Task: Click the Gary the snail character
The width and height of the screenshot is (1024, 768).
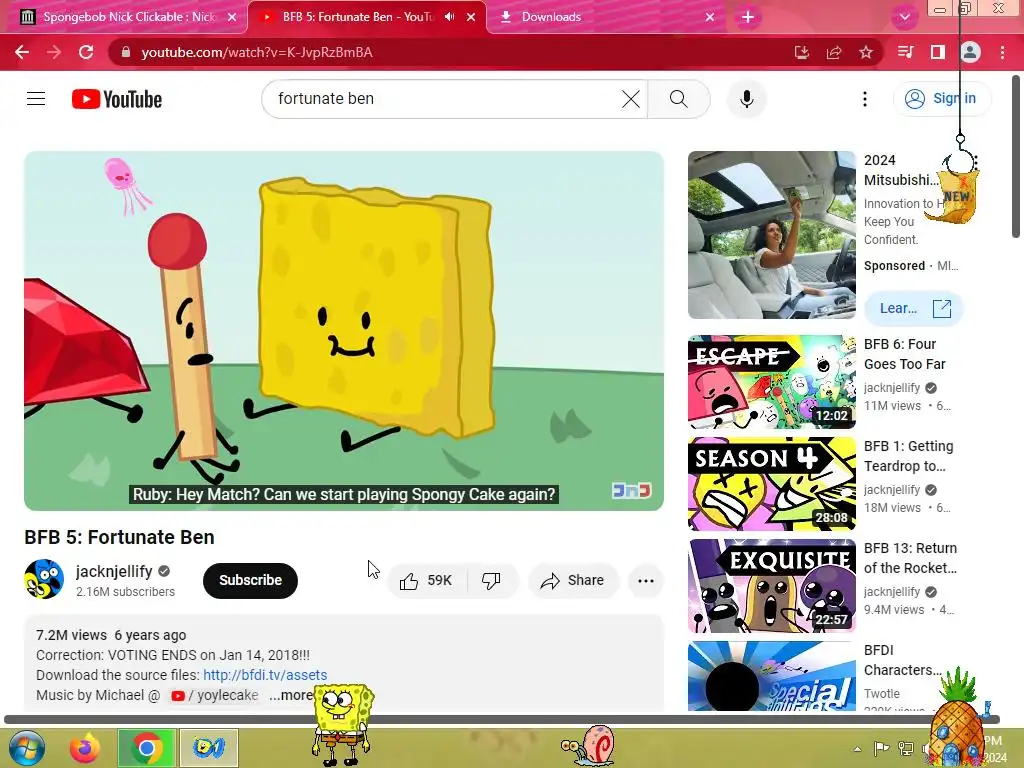Action: click(x=588, y=744)
